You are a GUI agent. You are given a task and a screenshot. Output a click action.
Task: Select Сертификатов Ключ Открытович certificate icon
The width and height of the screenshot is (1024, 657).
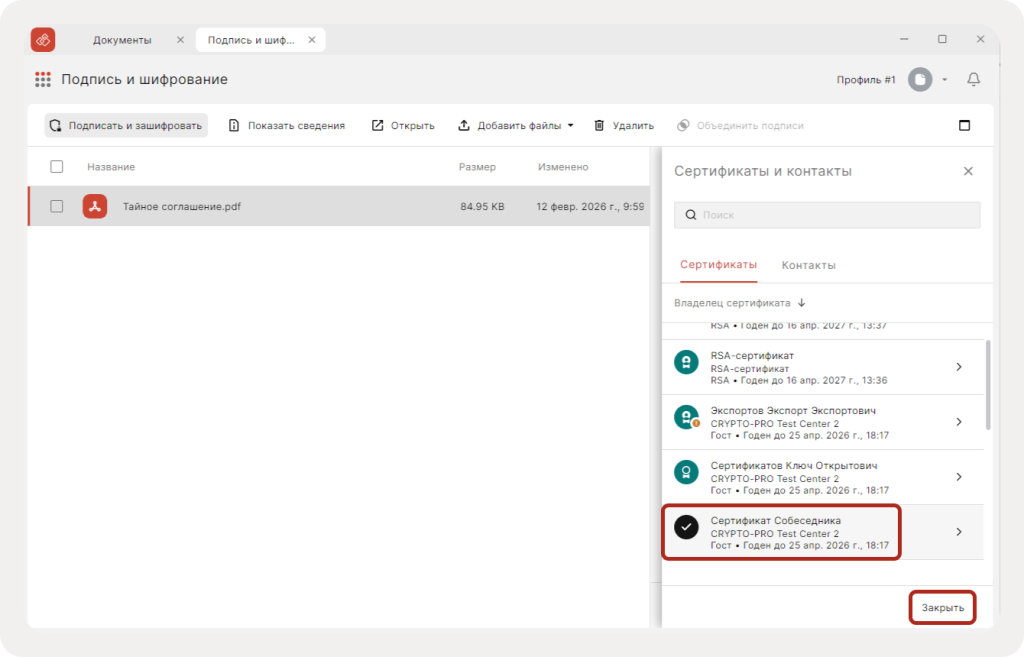click(686, 472)
